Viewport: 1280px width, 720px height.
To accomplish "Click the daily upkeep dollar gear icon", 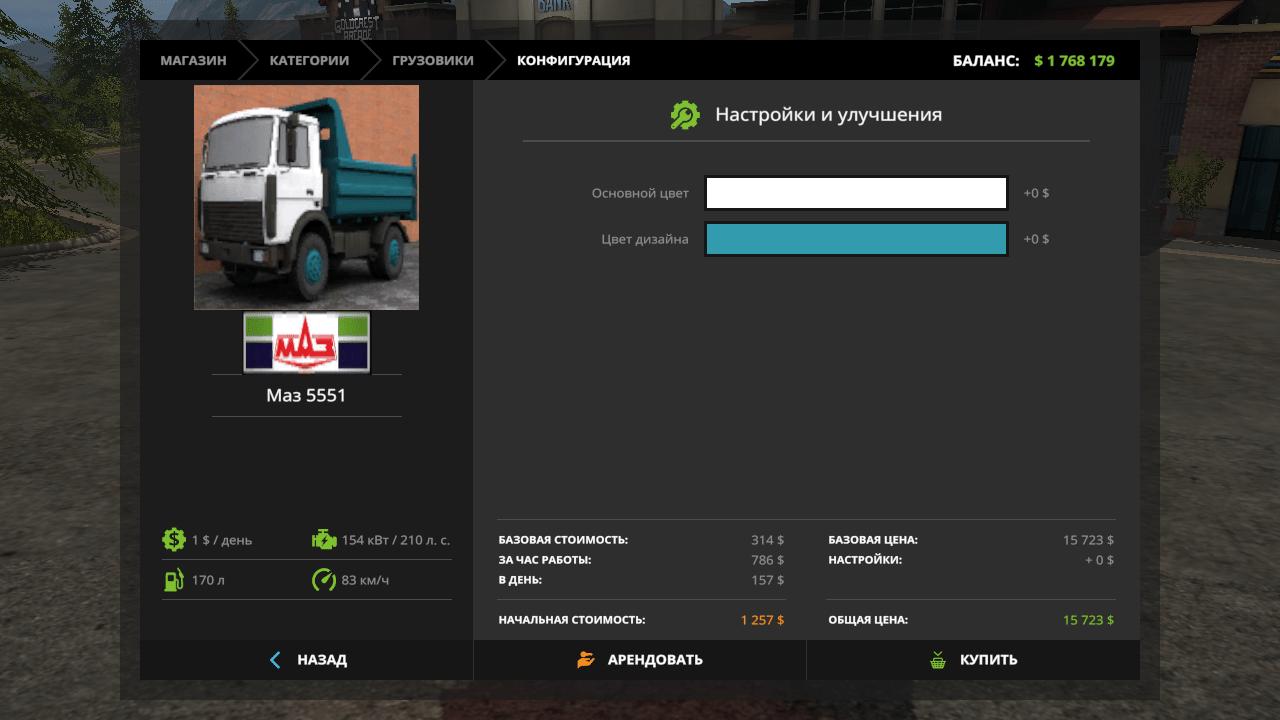I will point(174,540).
